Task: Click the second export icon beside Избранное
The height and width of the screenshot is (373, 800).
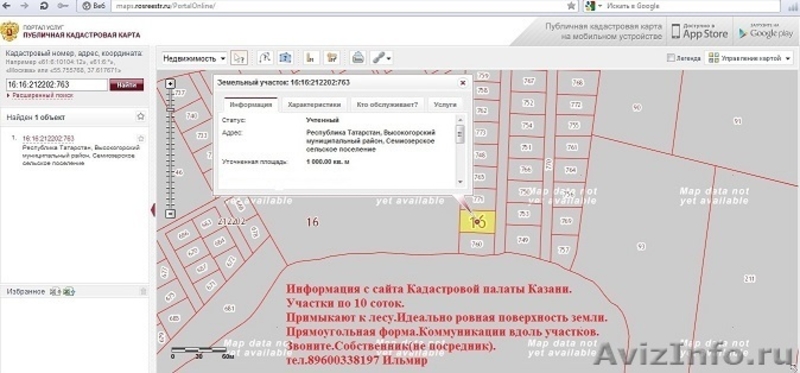Action: (x=69, y=291)
